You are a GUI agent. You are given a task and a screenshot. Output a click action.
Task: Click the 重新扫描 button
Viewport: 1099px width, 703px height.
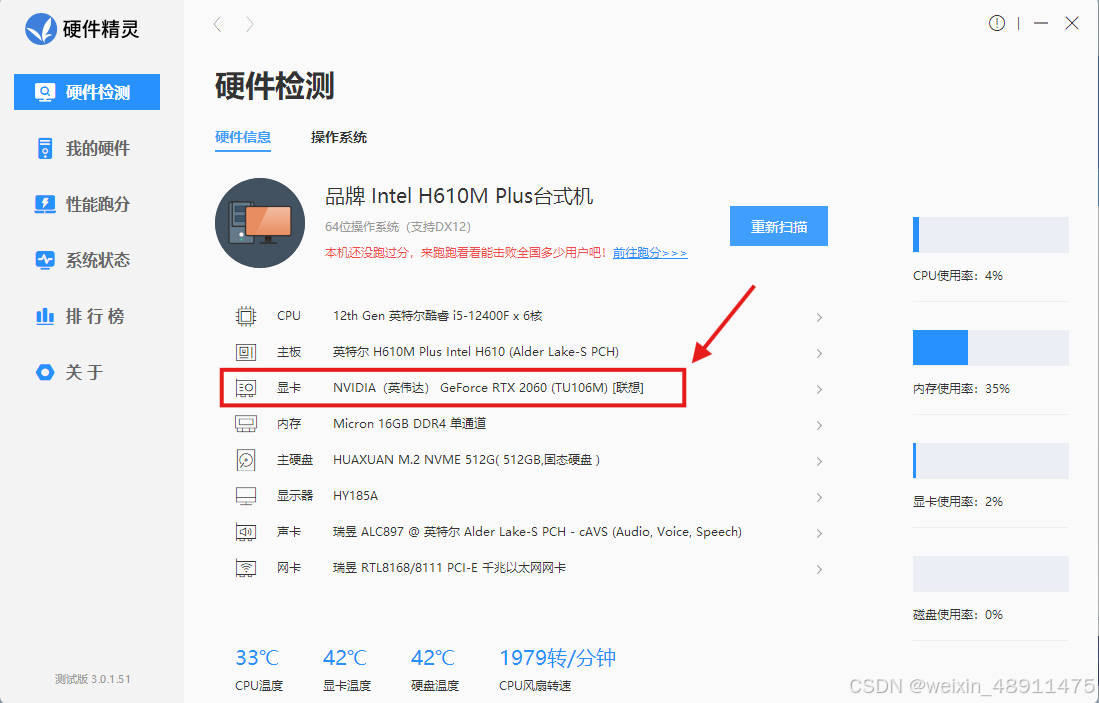click(x=779, y=226)
